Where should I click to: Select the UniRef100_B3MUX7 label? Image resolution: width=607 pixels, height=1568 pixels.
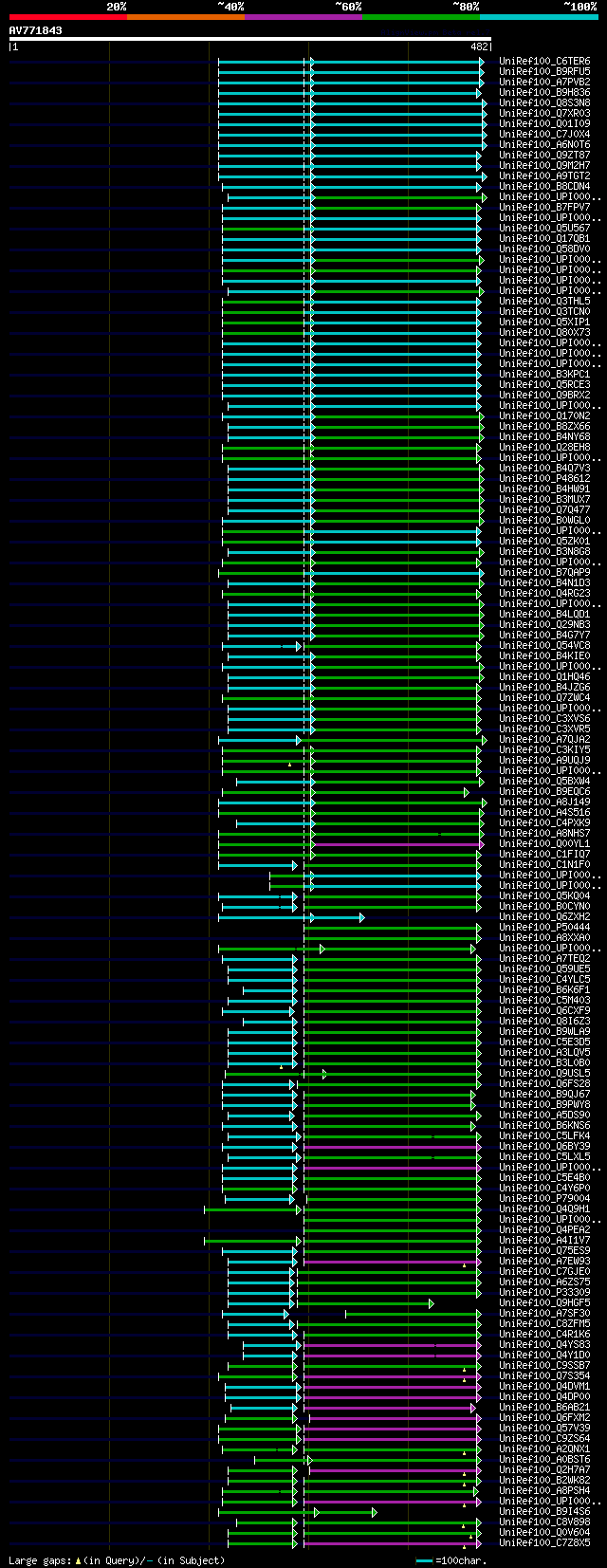[x=544, y=500]
